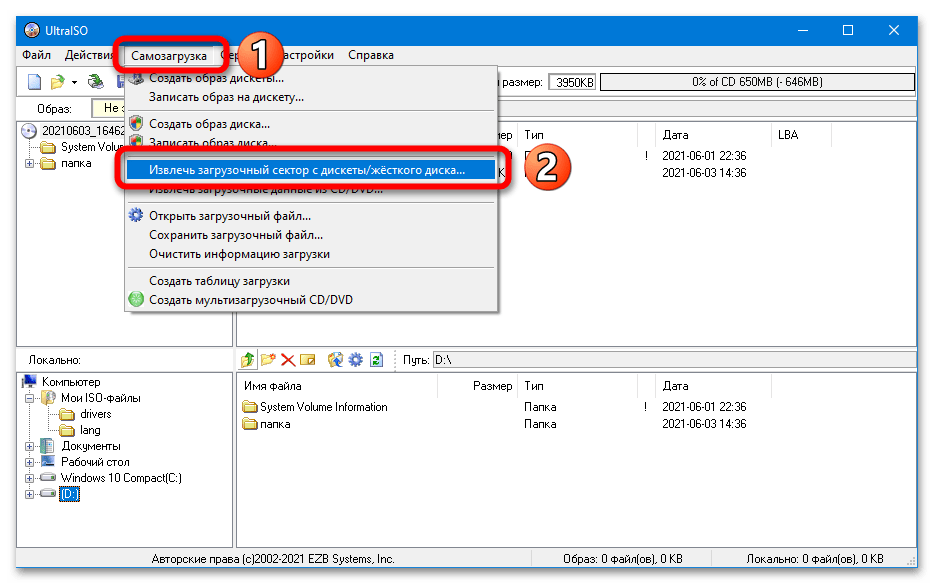934x584 pixels.
Task: Open the dropdown arrow beside Open icon
Action: [x=74, y=82]
